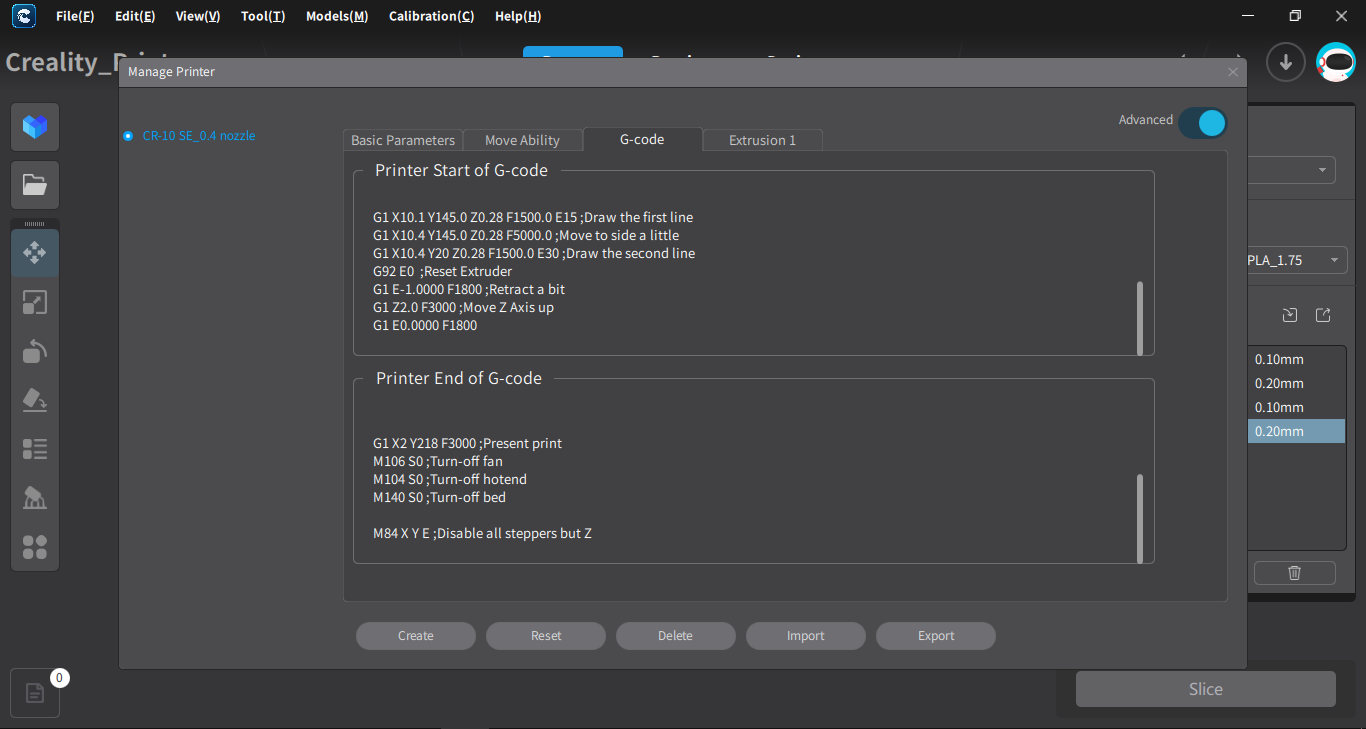The width and height of the screenshot is (1366, 729).
Task: Click the Printer End of G-code scrollbar
Action: point(1140,518)
